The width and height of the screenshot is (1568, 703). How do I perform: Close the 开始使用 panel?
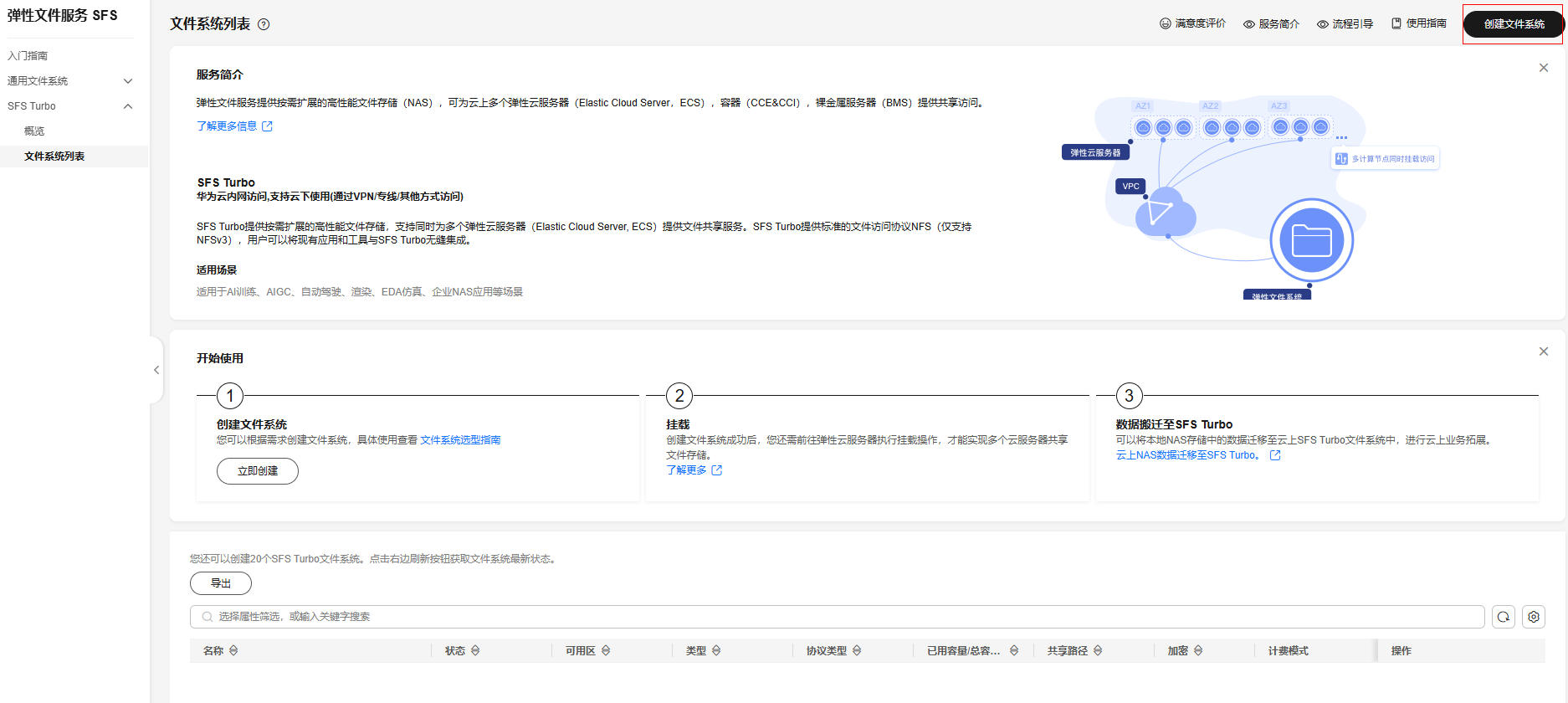tap(1544, 351)
